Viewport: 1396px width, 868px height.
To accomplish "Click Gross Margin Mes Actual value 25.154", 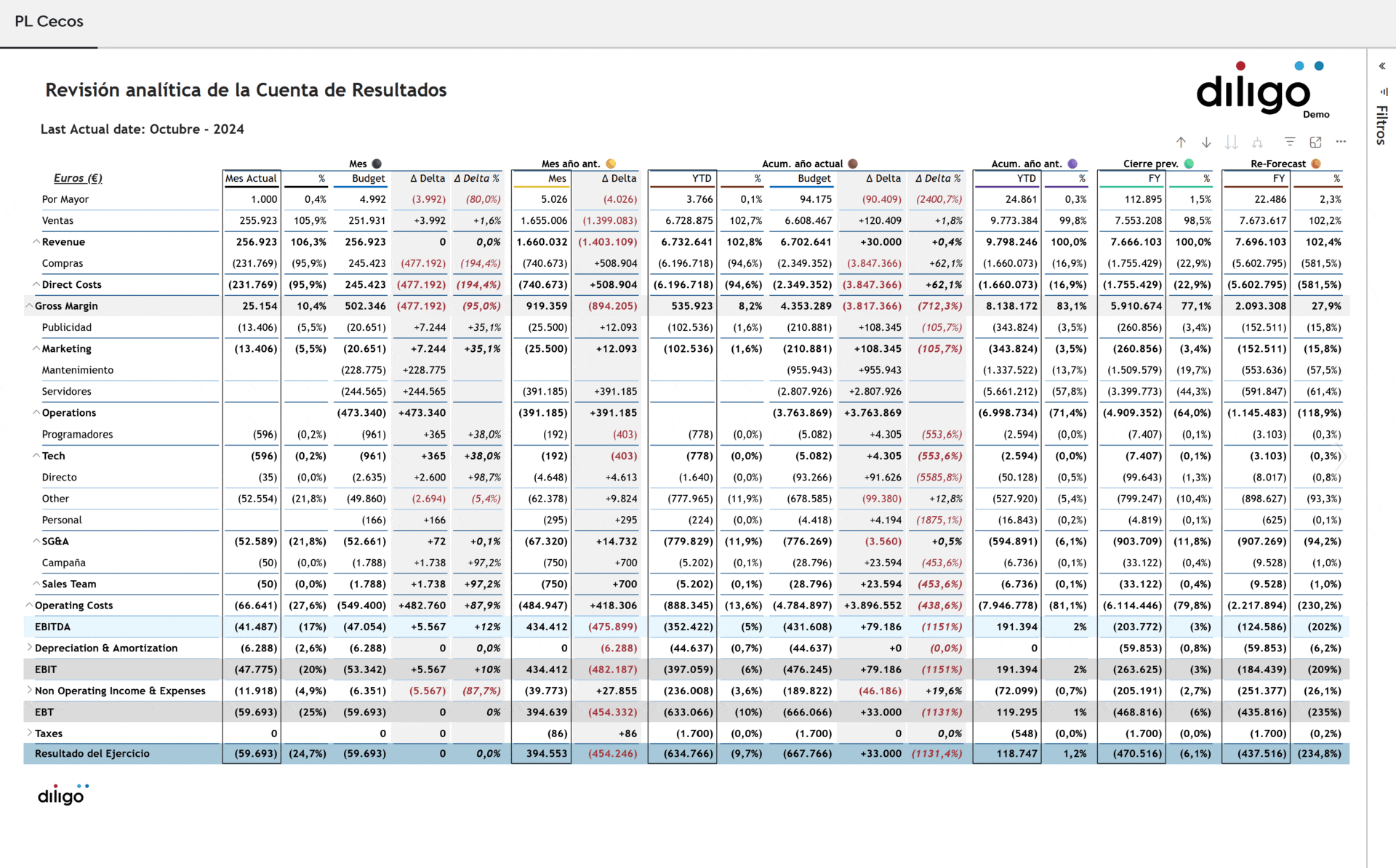I will click(260, 306).
